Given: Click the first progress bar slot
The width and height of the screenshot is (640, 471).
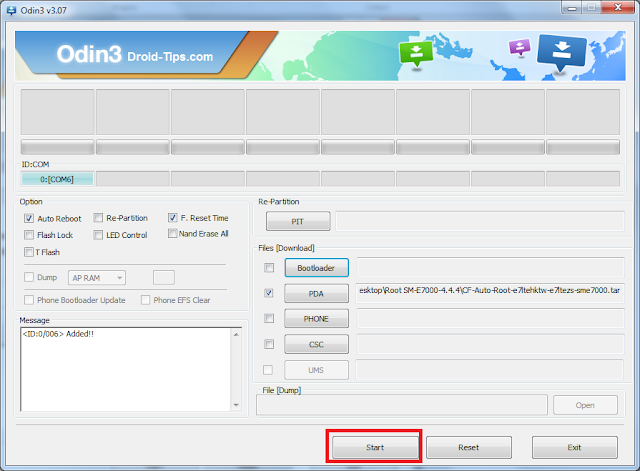Looking at the screenshot, I should tap(58, 147).
